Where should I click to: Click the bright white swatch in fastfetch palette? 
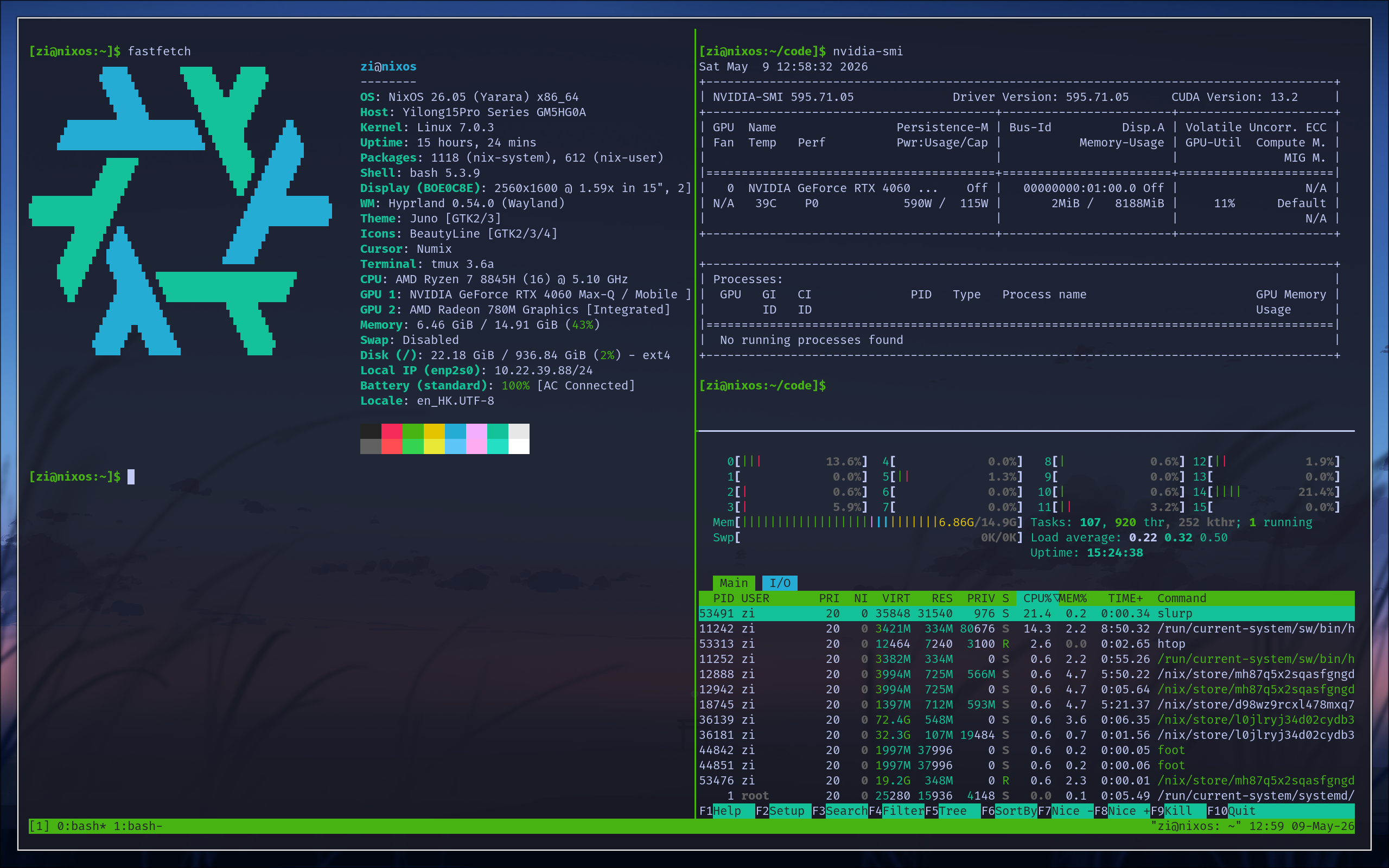pyautogui.click(x=519, y=446)
